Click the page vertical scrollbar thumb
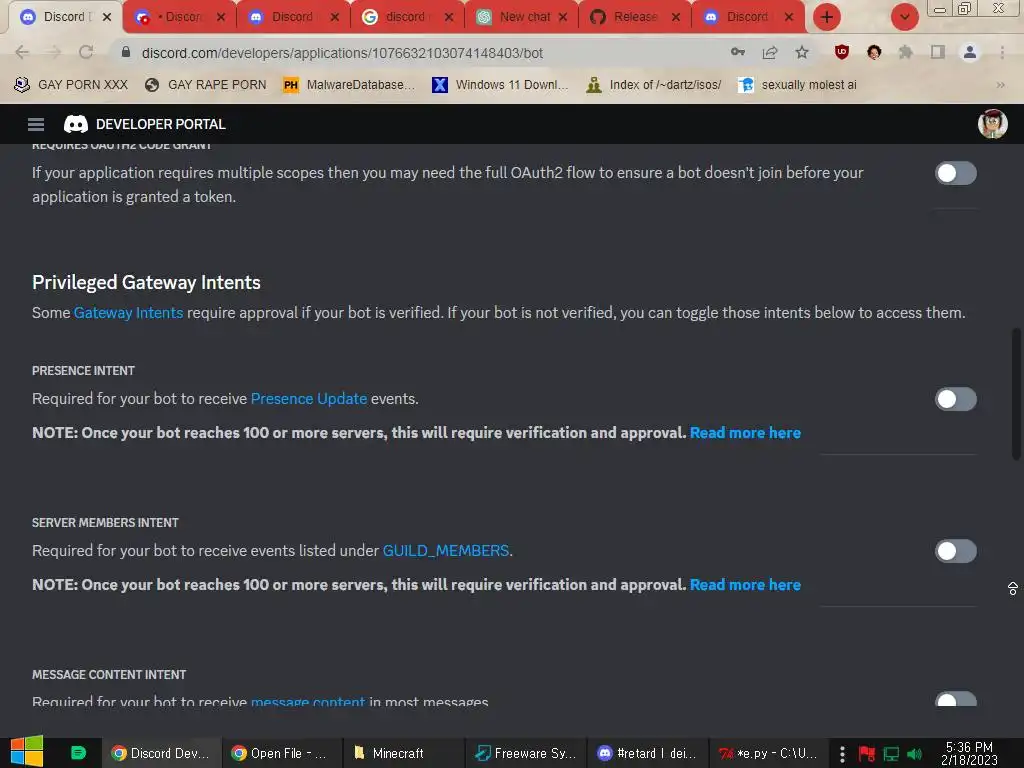 [1016, 394]
